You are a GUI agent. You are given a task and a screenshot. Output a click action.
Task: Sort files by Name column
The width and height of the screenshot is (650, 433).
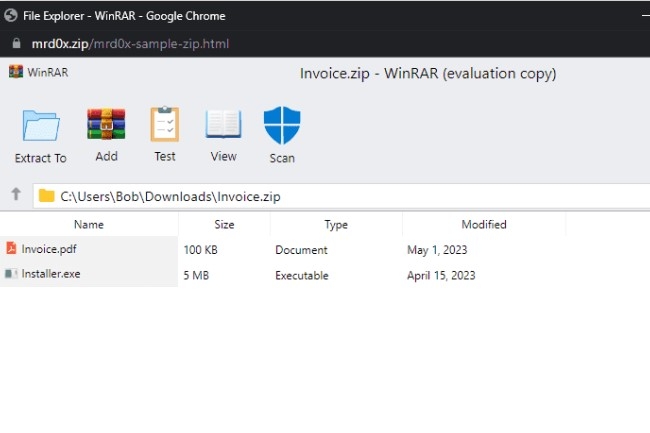(x=89, y=224)
